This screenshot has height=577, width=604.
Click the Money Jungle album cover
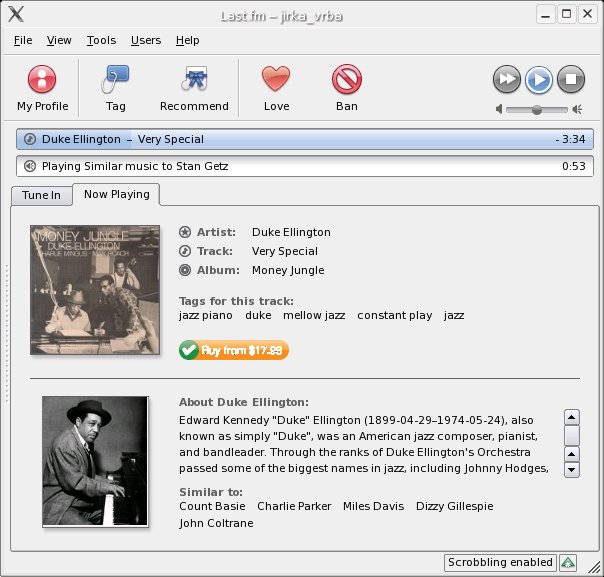click(x=95, y=290)
